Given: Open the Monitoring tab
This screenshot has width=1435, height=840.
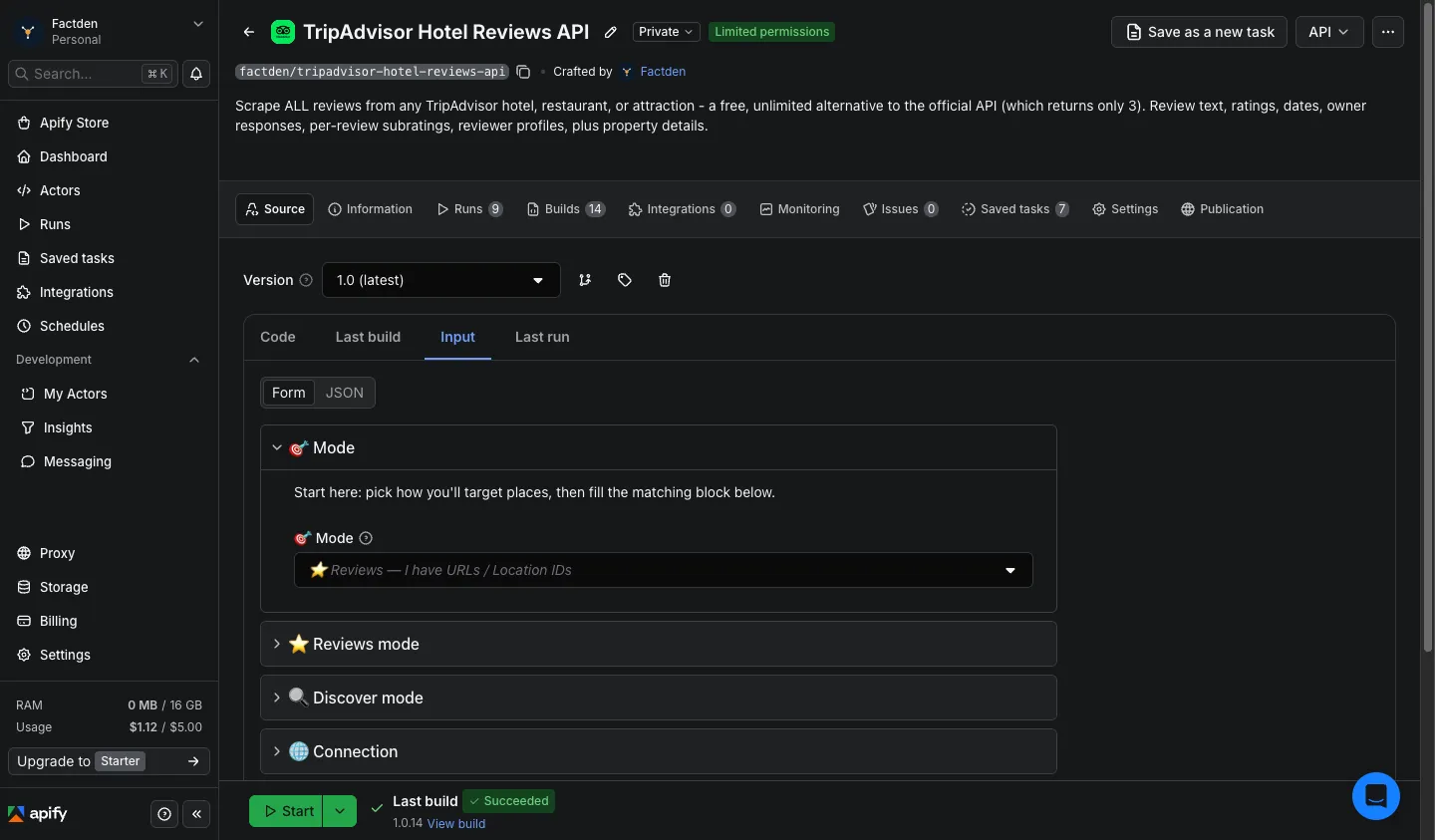Looking at the screenshot, I should 799,209.
